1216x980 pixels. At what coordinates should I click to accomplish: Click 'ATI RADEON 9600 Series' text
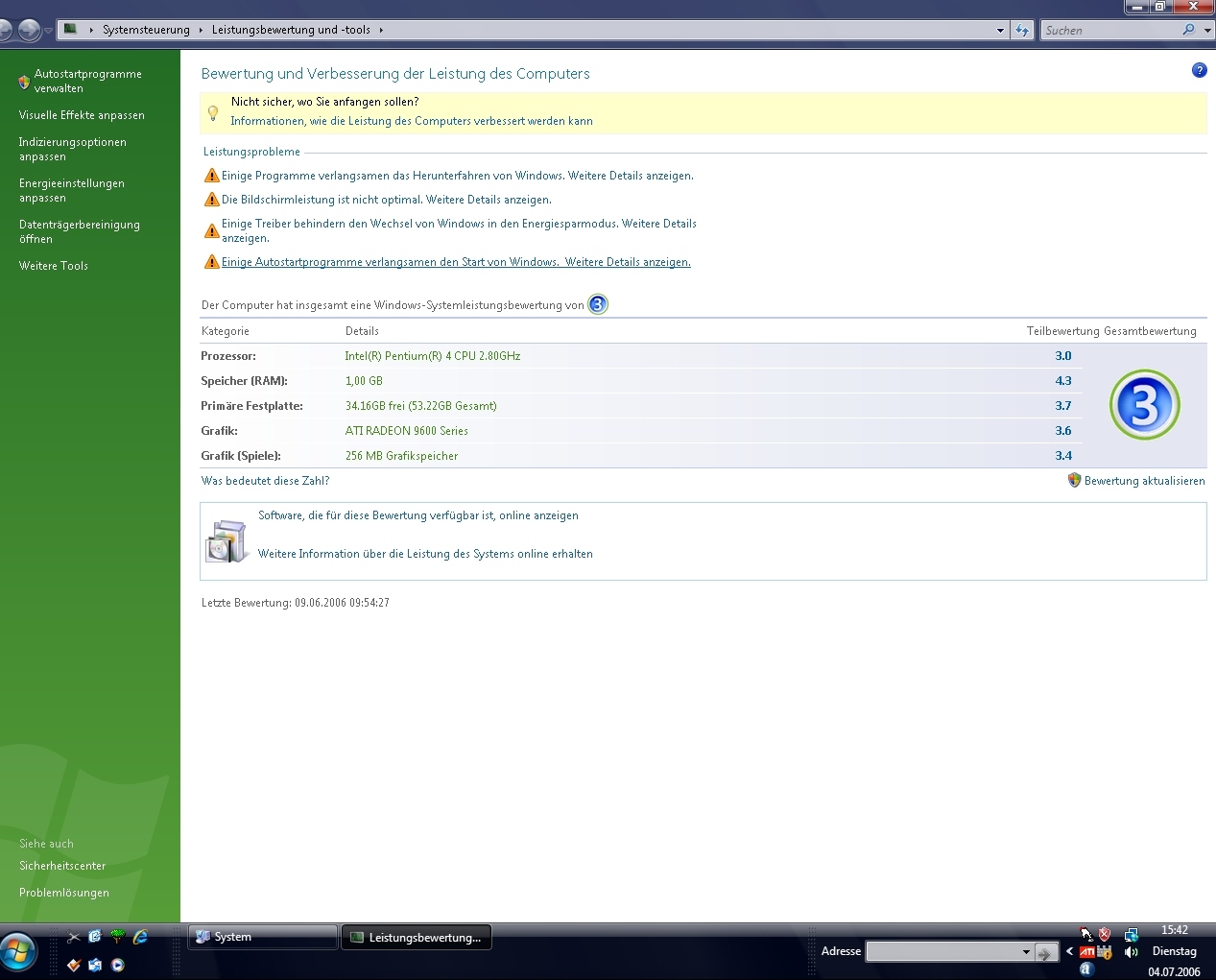coord(406,431)
